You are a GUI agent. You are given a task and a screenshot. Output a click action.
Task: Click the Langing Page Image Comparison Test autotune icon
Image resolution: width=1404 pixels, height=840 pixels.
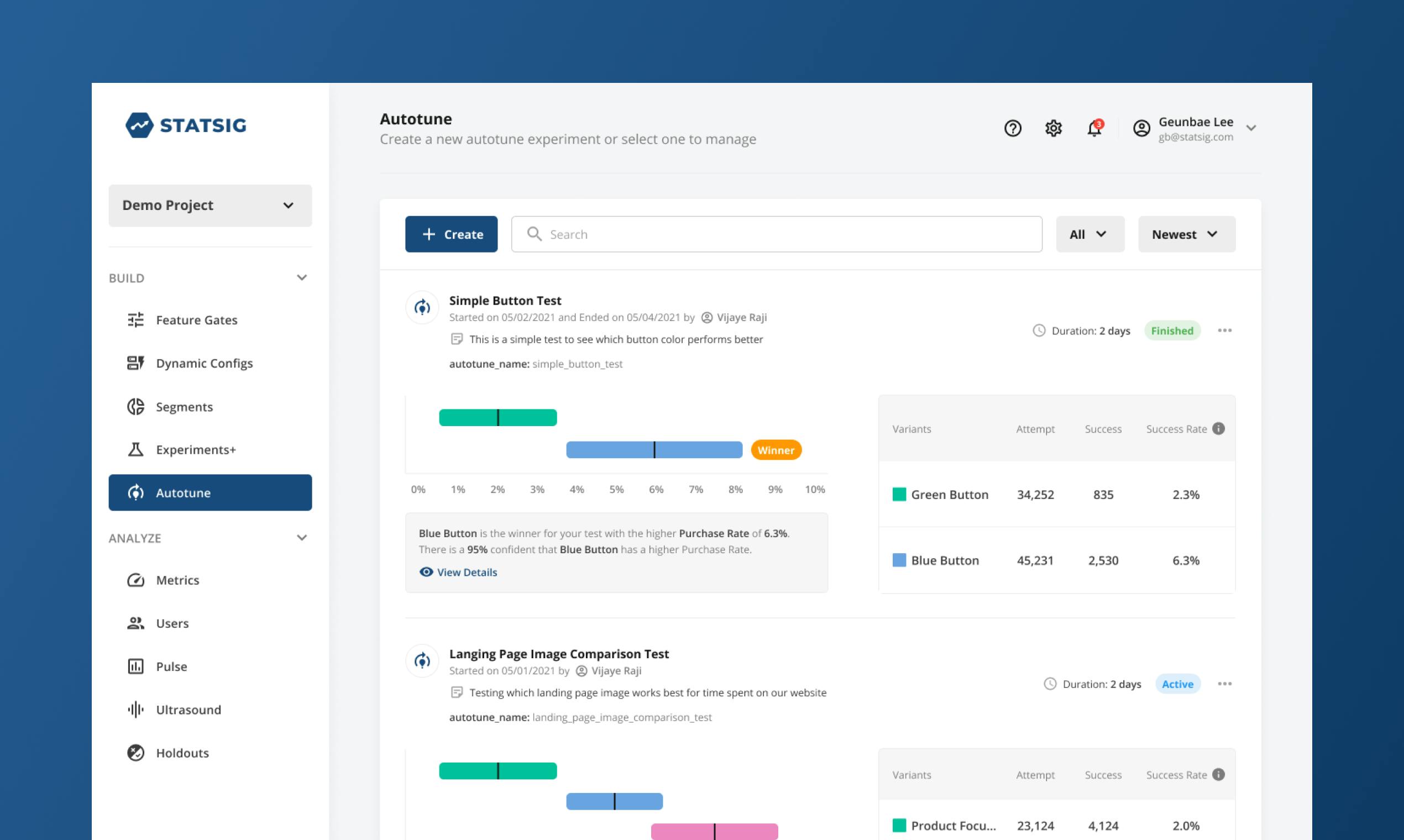click(x=422, y=660)
